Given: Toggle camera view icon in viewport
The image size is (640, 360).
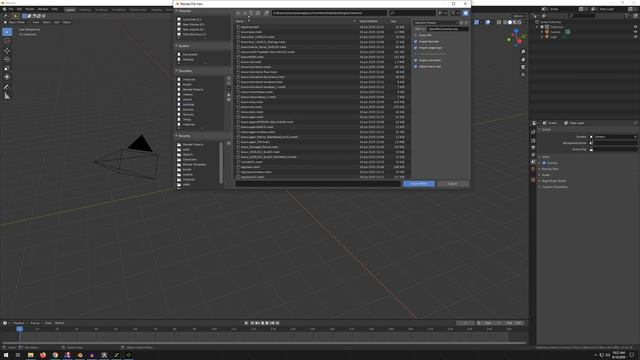Looking at the screenshot, I should coord(523,67).
